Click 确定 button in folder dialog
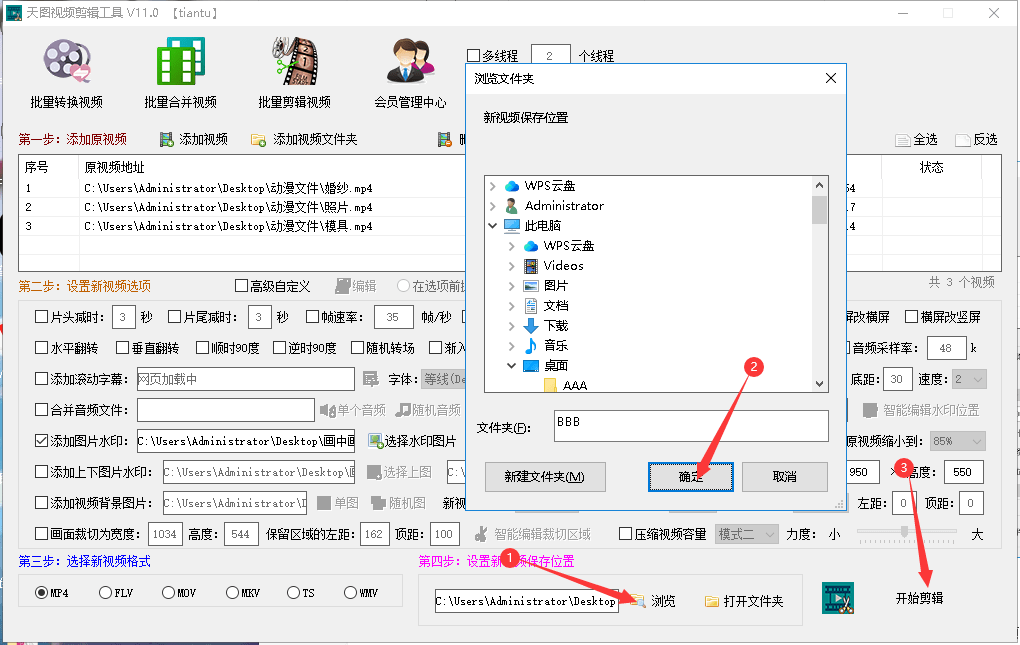The image size is (1020, 645). coord(691,477)
